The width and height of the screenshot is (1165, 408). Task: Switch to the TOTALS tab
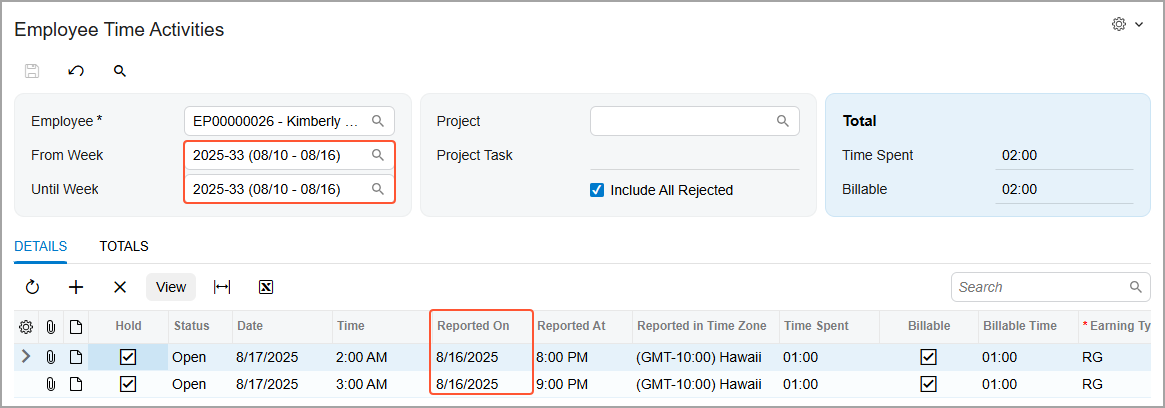click(x=124, y=246)
